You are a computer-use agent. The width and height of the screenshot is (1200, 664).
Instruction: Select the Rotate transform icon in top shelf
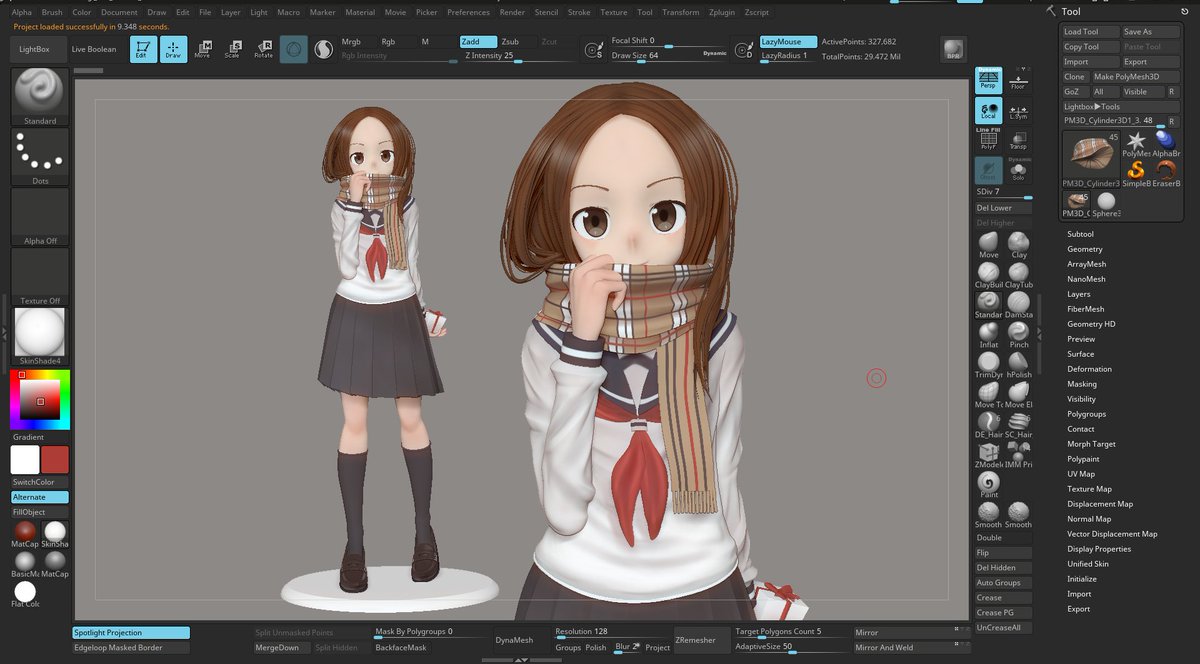[x=263, y=49]
